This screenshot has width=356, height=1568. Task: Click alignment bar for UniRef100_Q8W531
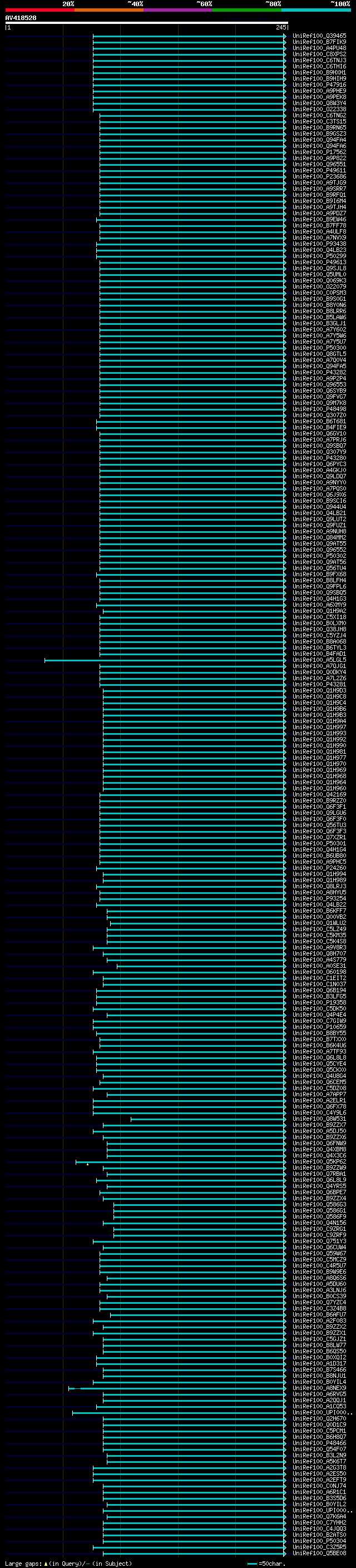(x=208, y=1119)
